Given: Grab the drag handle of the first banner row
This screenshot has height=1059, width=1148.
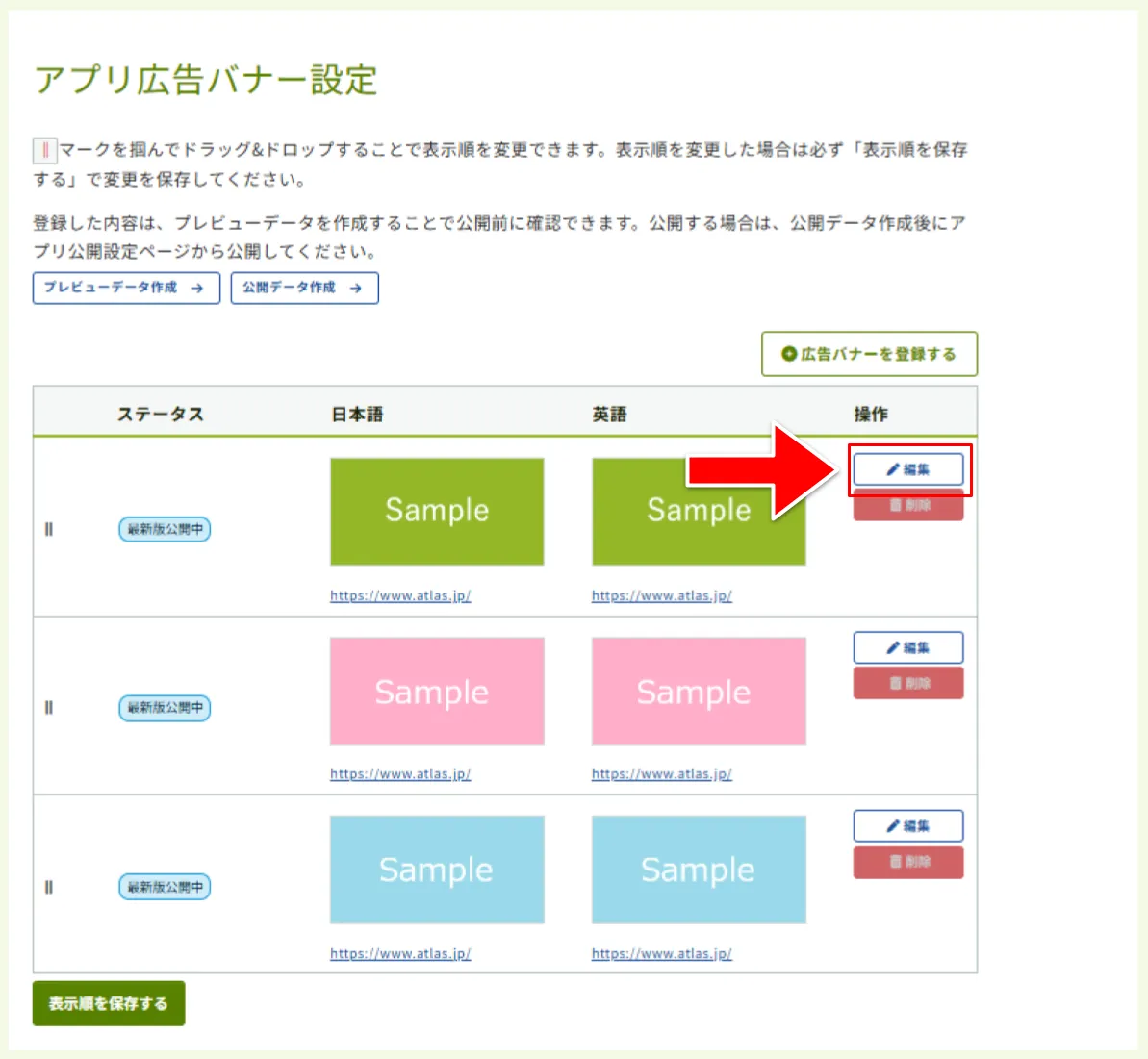Looking at the screenshot, I should 49,529.
